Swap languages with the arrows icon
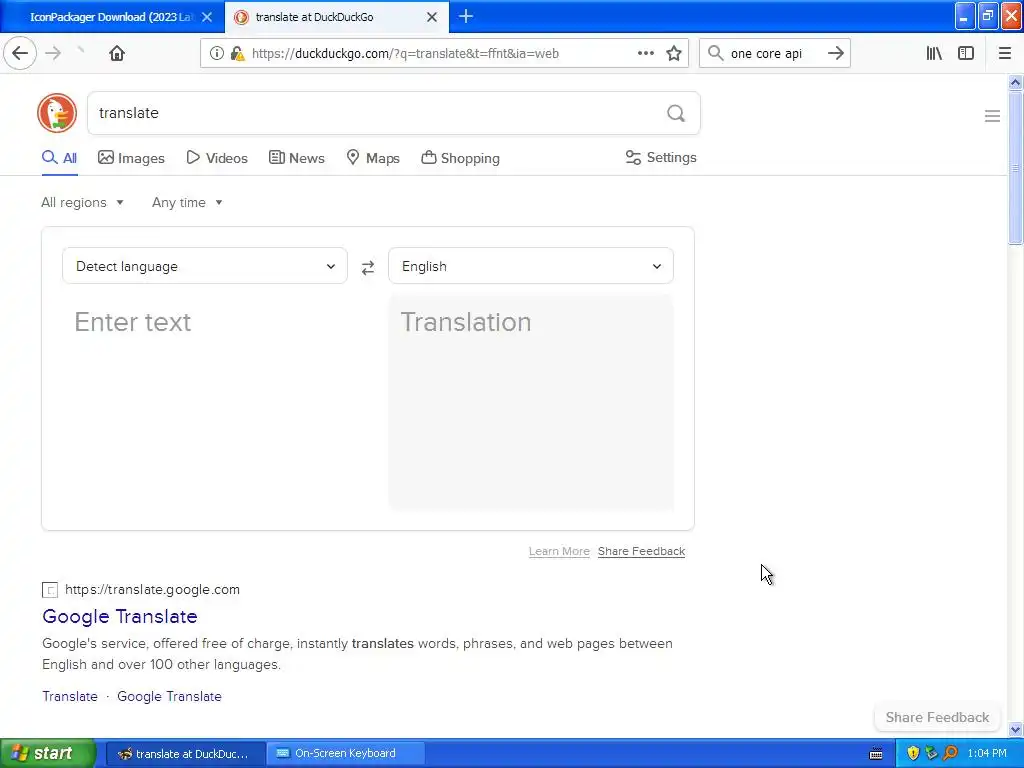This screenshot has height=768, width=1024. 368,267
